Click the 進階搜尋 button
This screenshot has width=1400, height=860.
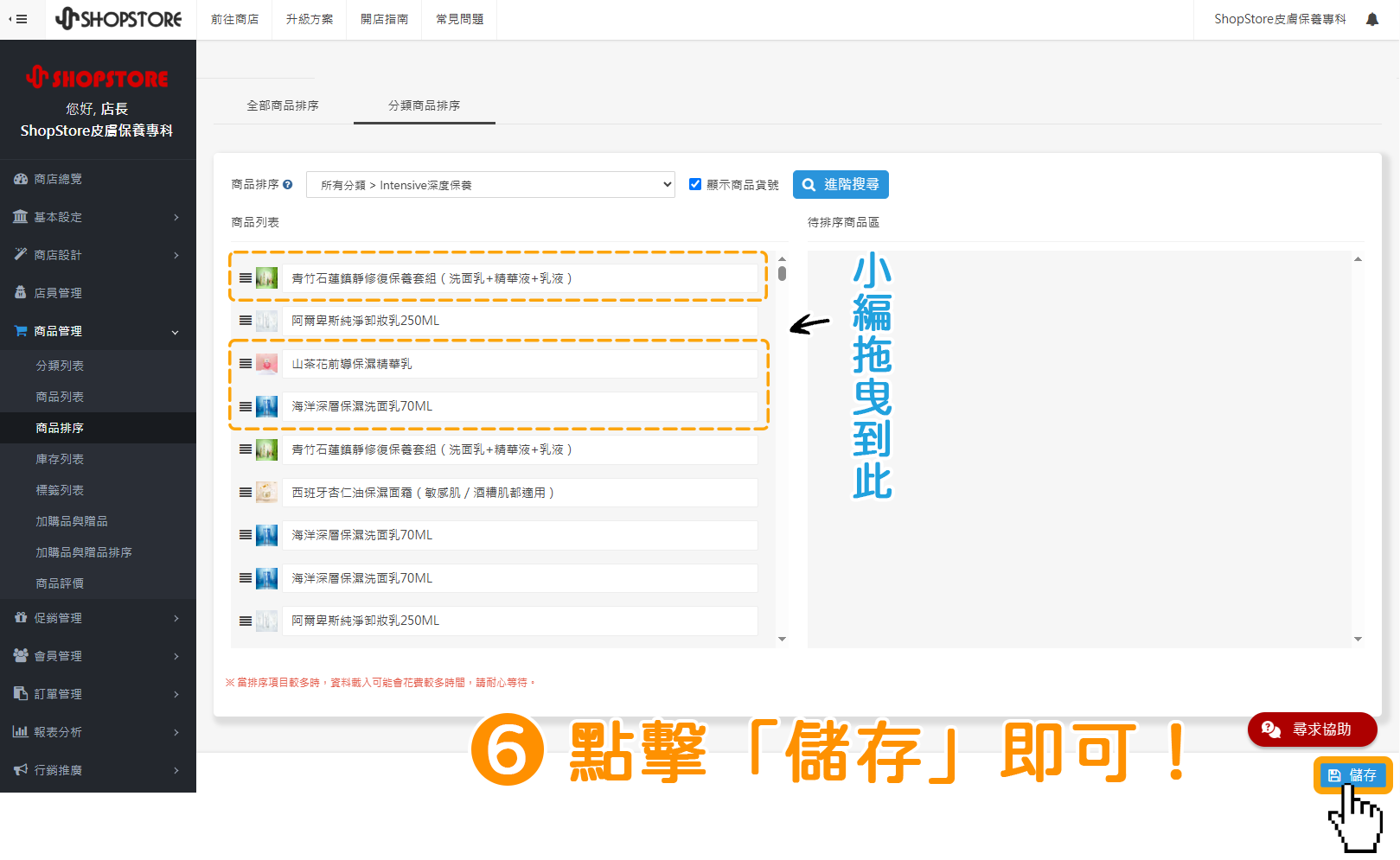[841, 184]
